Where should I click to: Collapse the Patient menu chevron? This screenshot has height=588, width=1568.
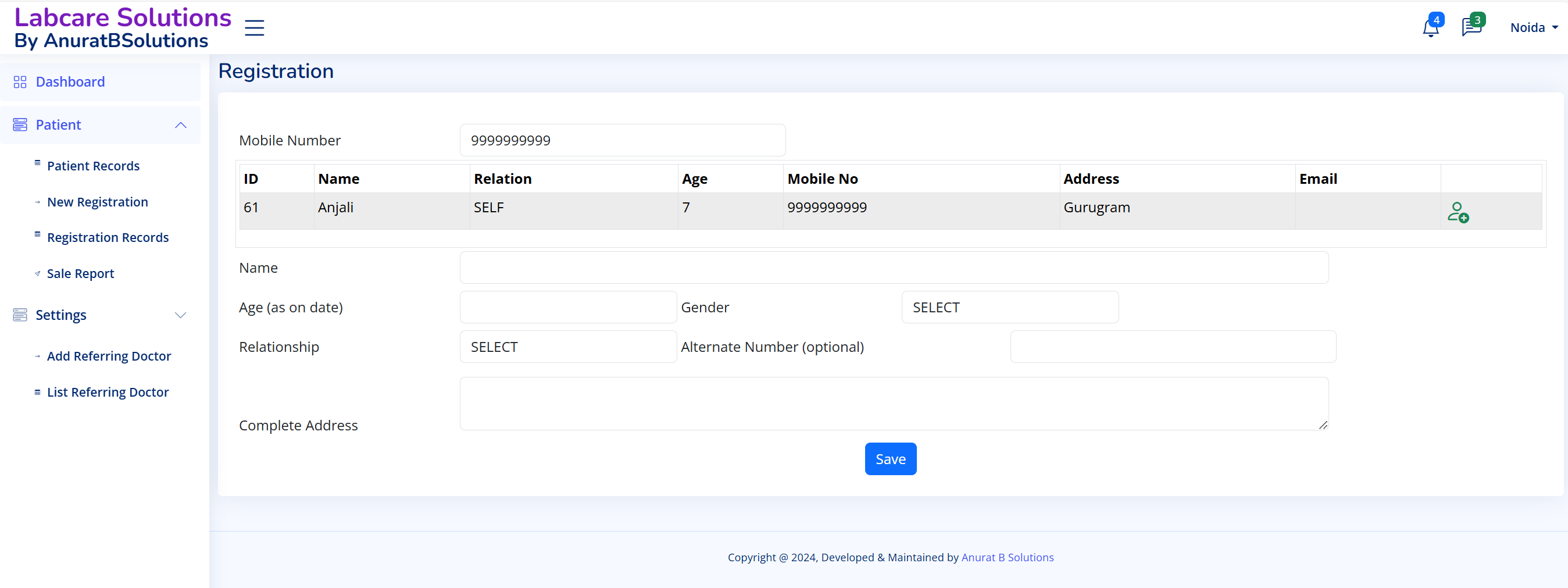[180, 126]
